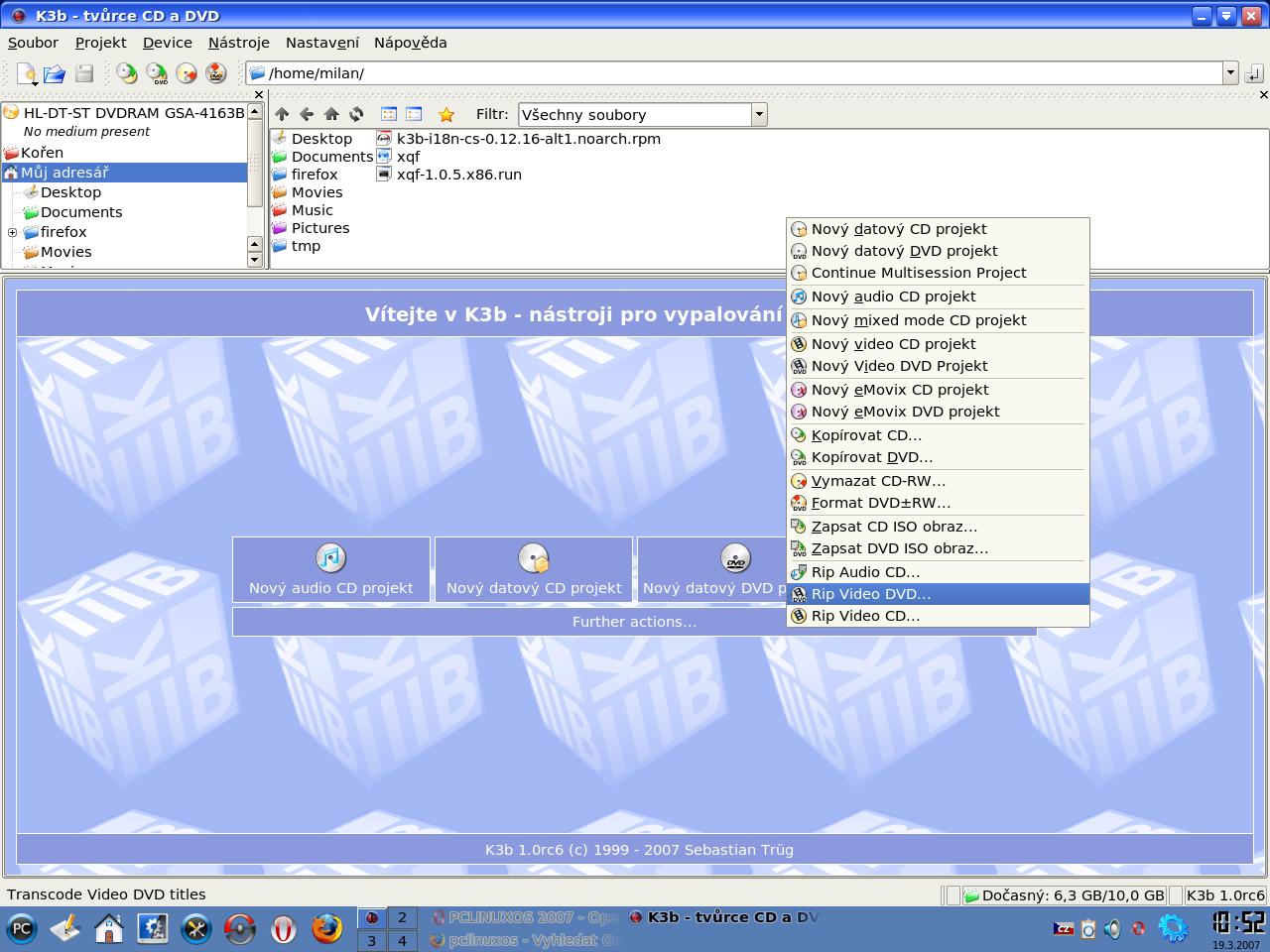Viewport: 1270px width, 952px height.
Task: Click the erase CD-RW toolbar icon
Action: point(187,73)
